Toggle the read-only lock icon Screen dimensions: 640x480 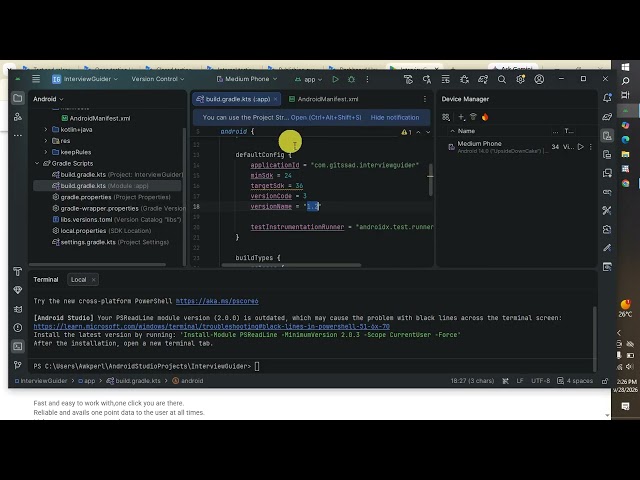tap(605, 381)
